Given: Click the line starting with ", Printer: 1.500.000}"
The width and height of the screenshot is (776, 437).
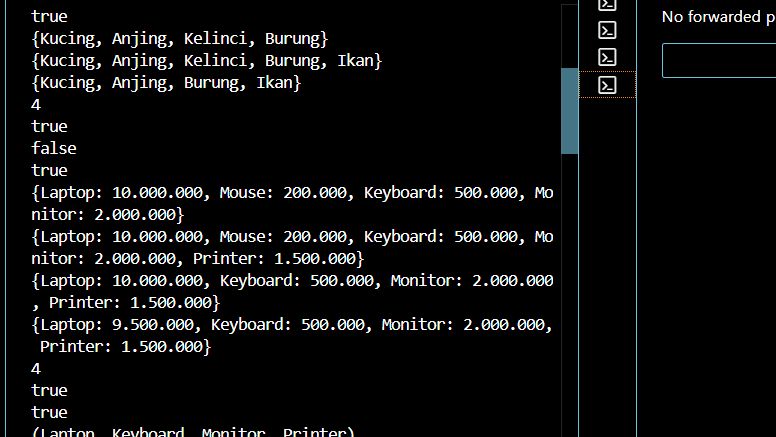Looking at the screenshot, I should coord(126,302).
